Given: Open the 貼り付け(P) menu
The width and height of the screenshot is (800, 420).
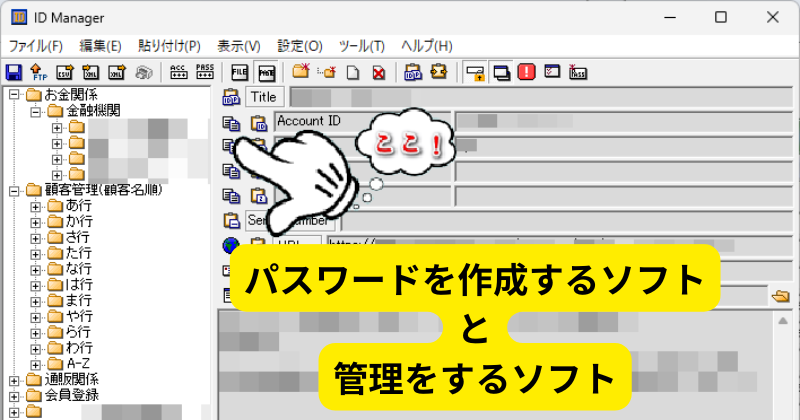Looking at the screenshot, I should (169, 46).
